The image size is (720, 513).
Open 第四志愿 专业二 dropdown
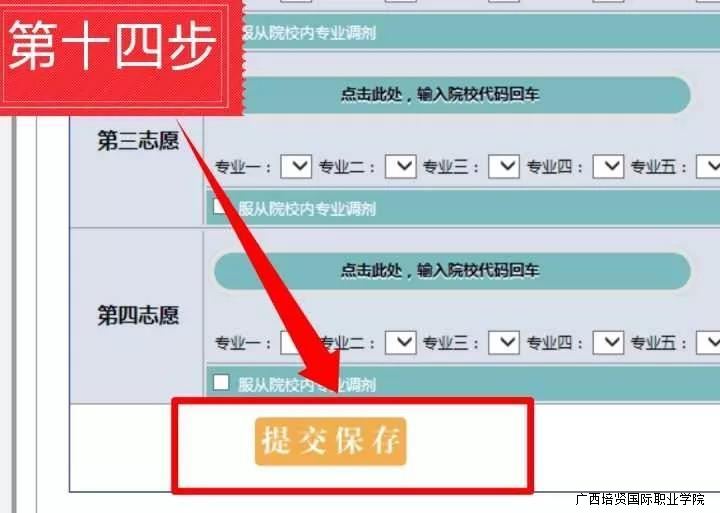tap(400, 342)
